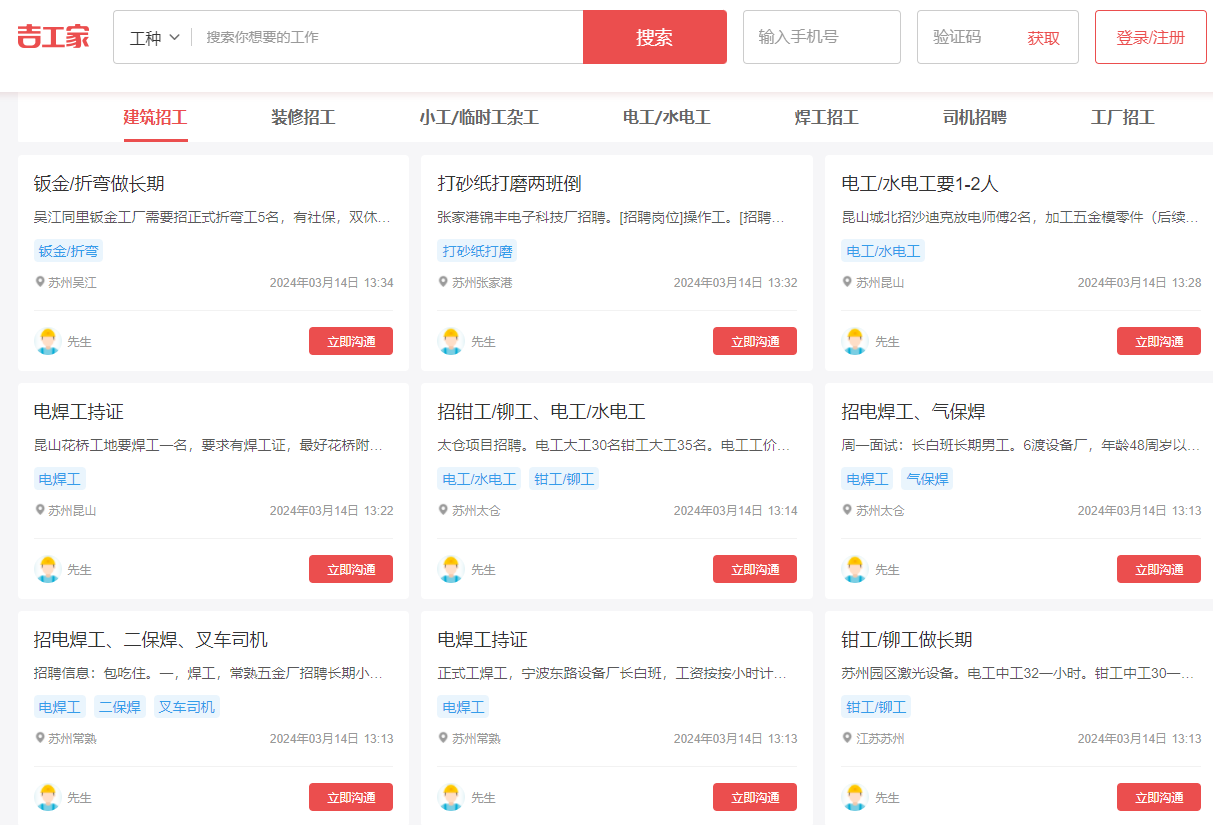Image resolution: width=1213 pixels, height=825 pixels.
Task: Click the red 搜索 search button
Action: pos(654,36)
